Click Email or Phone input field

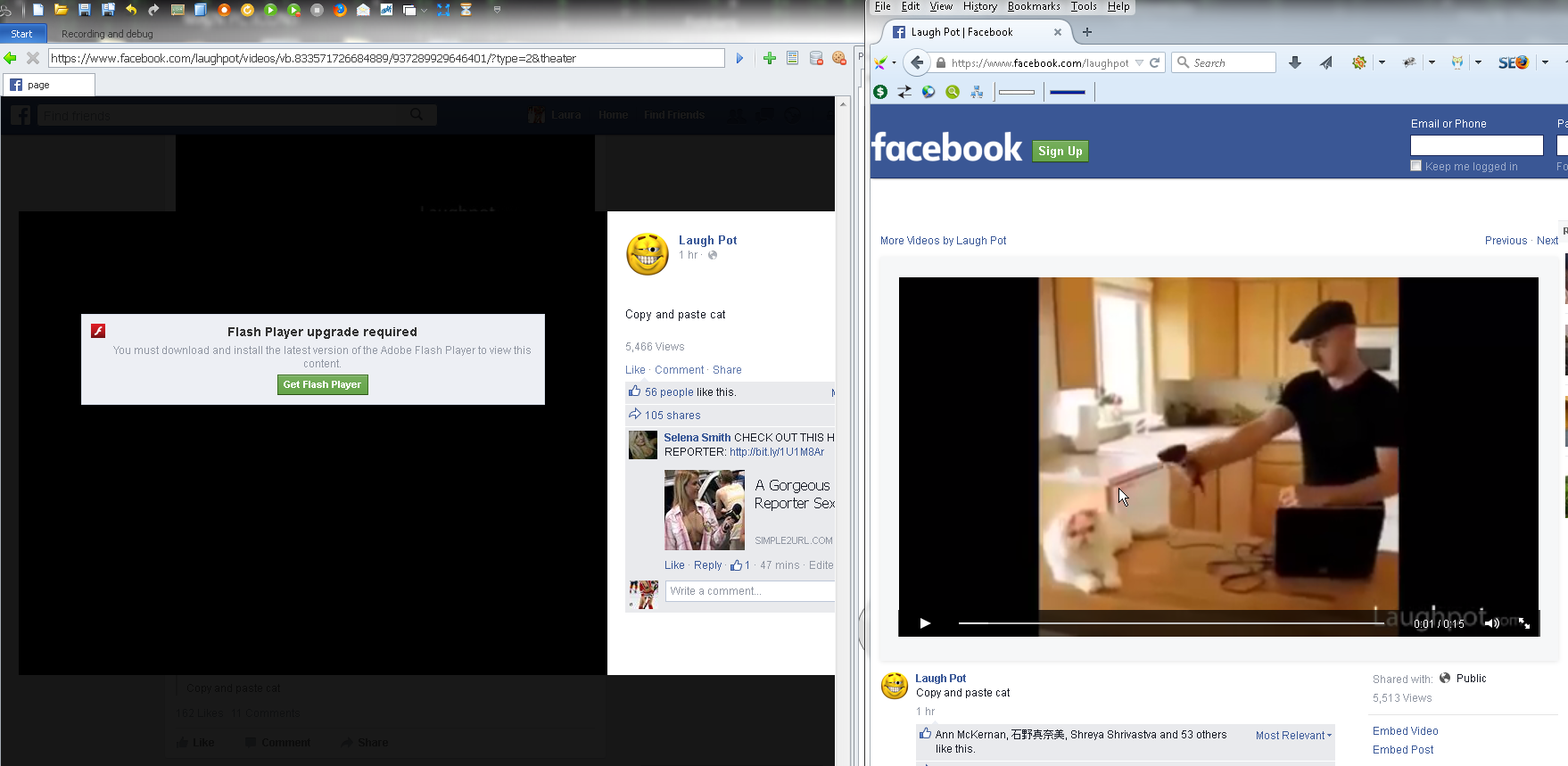(x=1476, y=145)
